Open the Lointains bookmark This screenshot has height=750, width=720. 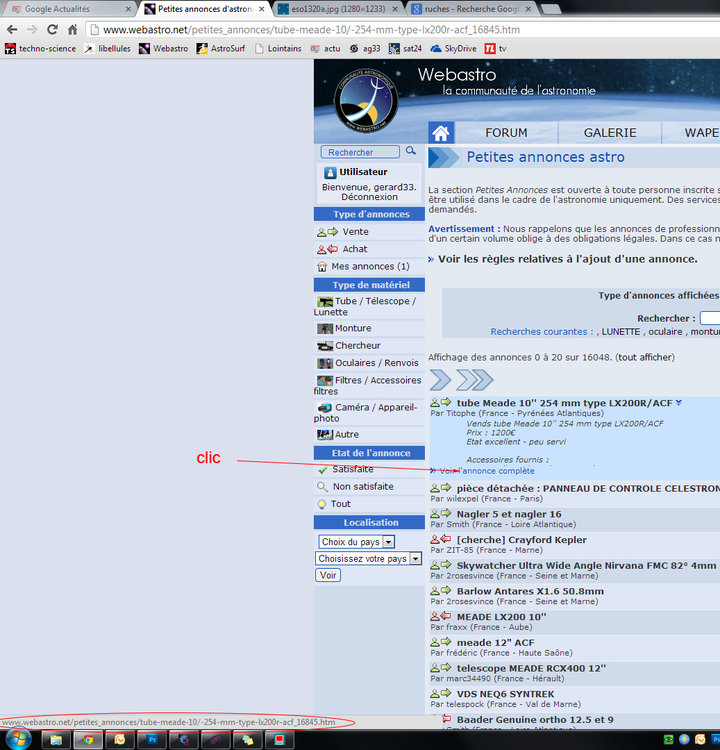[278, 48]
